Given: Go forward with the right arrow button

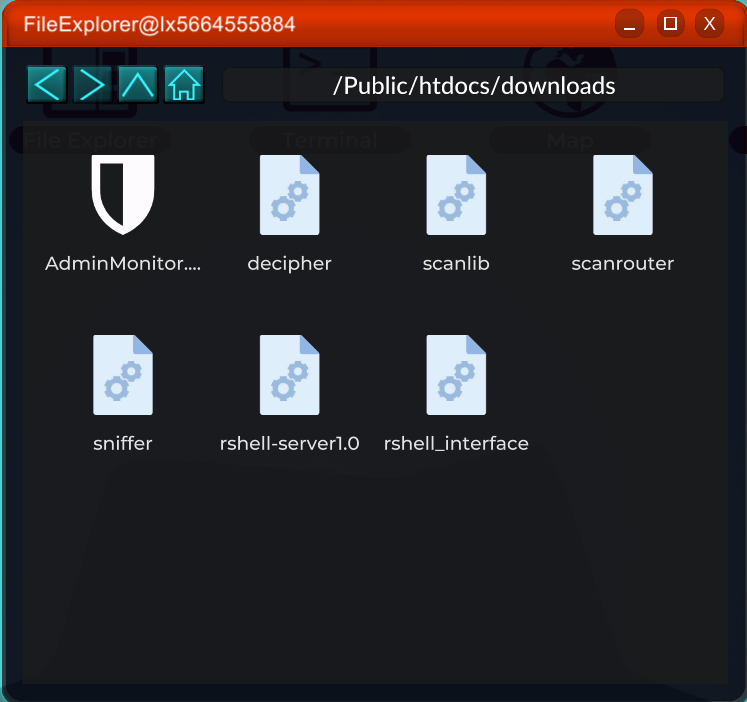Looking at the screenshot, I should tap(92, 85).
